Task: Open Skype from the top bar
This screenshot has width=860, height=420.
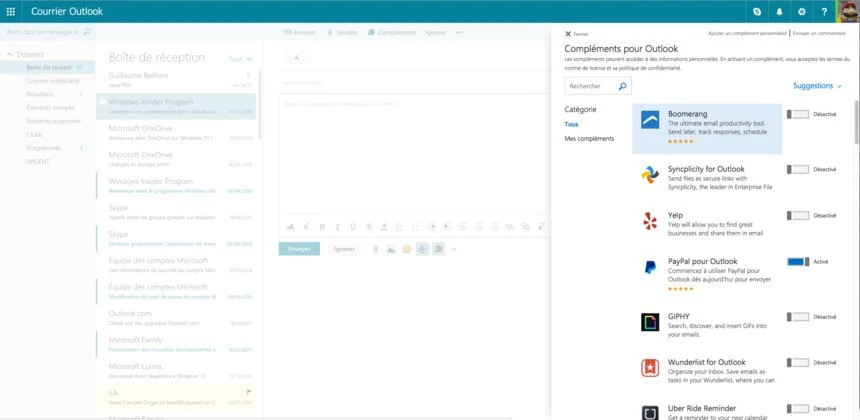Action: [x=757, y=12]
